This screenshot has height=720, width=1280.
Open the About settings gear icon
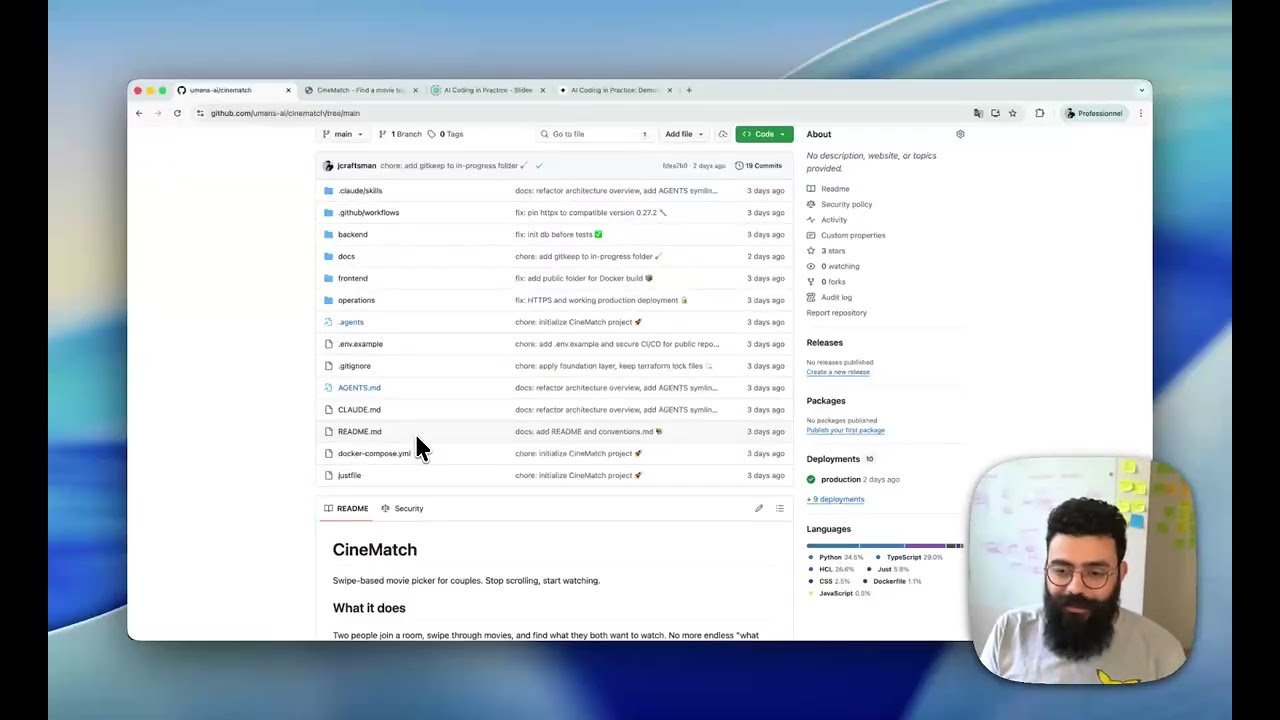coord(960,134)
